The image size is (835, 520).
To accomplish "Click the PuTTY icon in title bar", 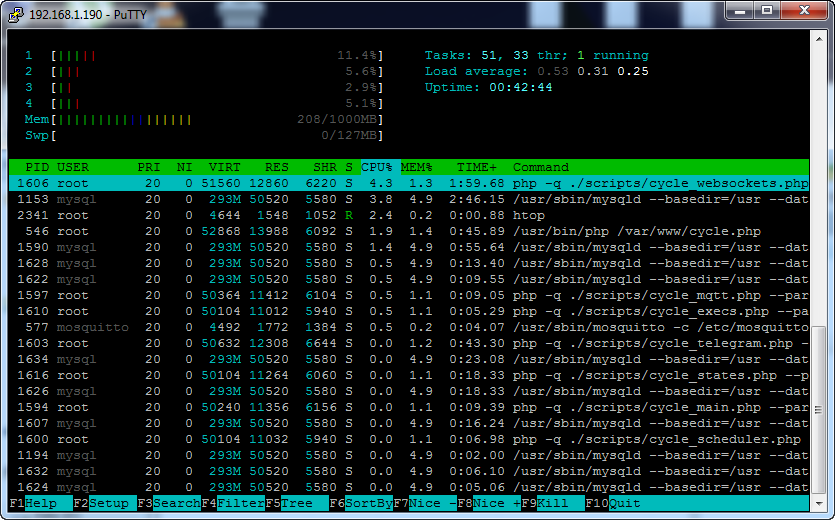I will [15, 12].
